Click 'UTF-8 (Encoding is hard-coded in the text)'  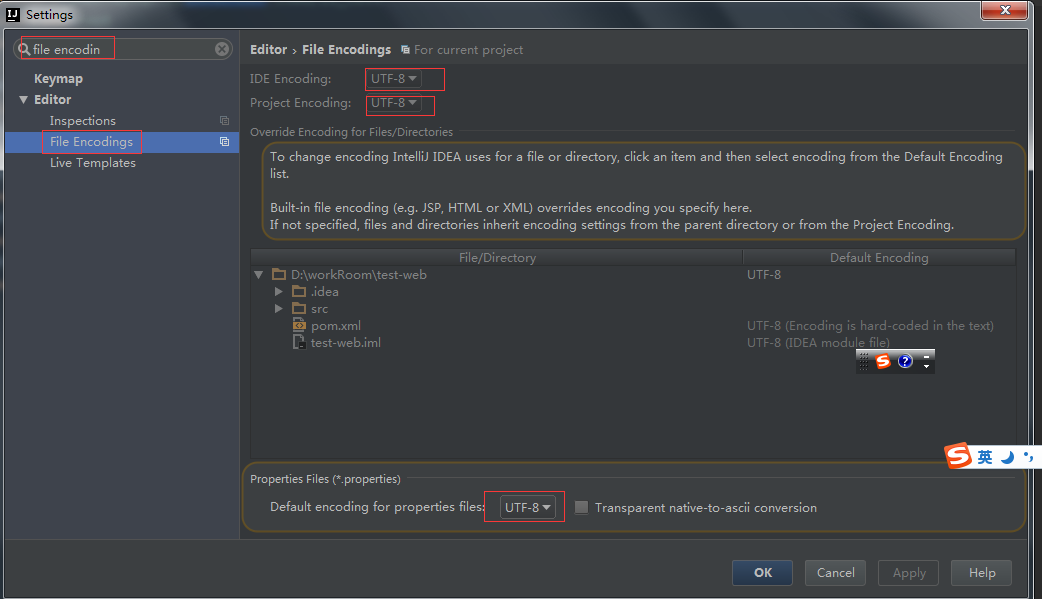pyautogui.click(x=870, y=326)
